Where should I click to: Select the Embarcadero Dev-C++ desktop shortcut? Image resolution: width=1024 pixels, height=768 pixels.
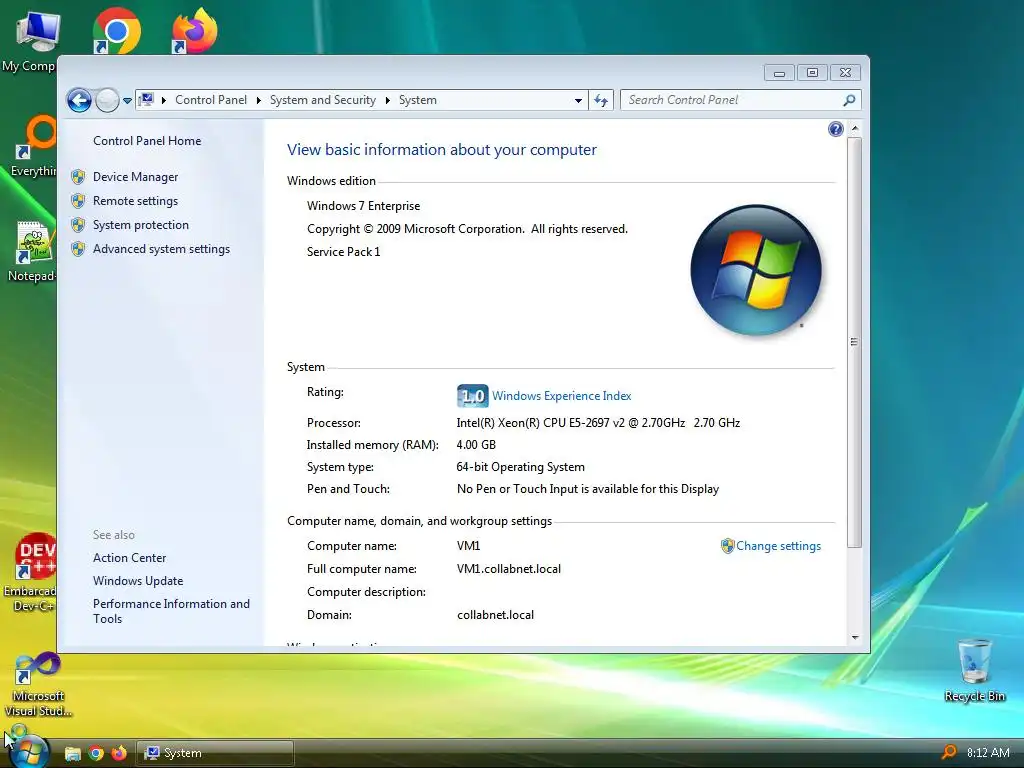[30, 573]
